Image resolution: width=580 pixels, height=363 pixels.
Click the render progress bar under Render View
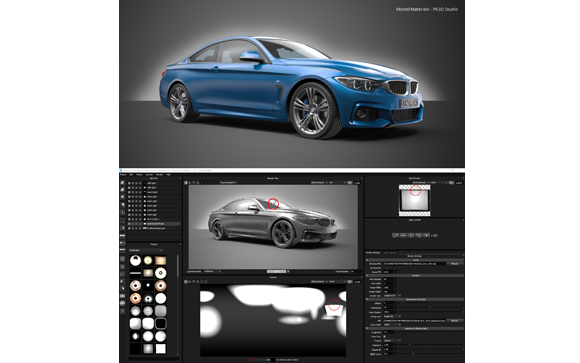pyautogui.click(x=276, y=271)
